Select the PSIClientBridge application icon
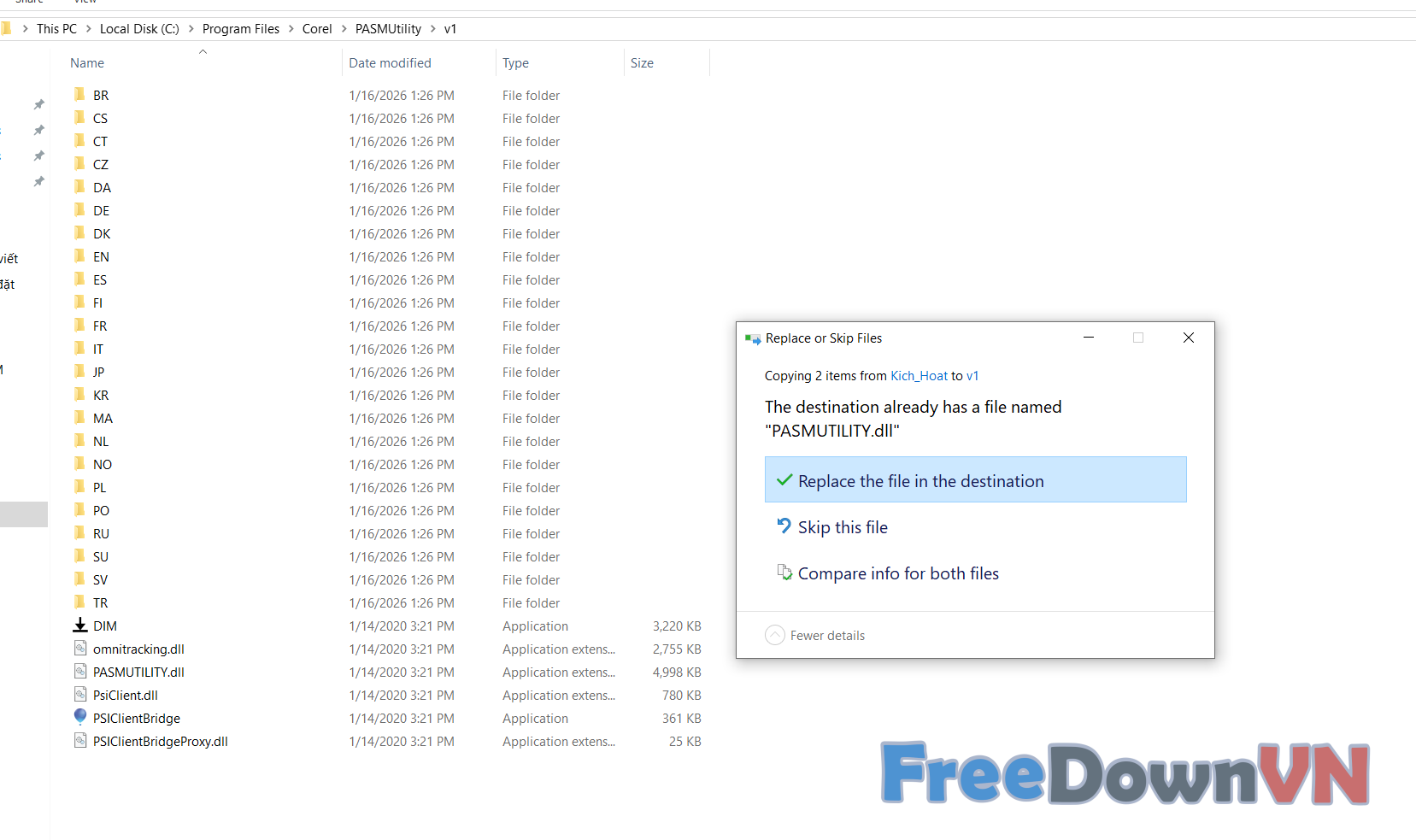The width and height of the screenshot is (1416, 840). 80,718
